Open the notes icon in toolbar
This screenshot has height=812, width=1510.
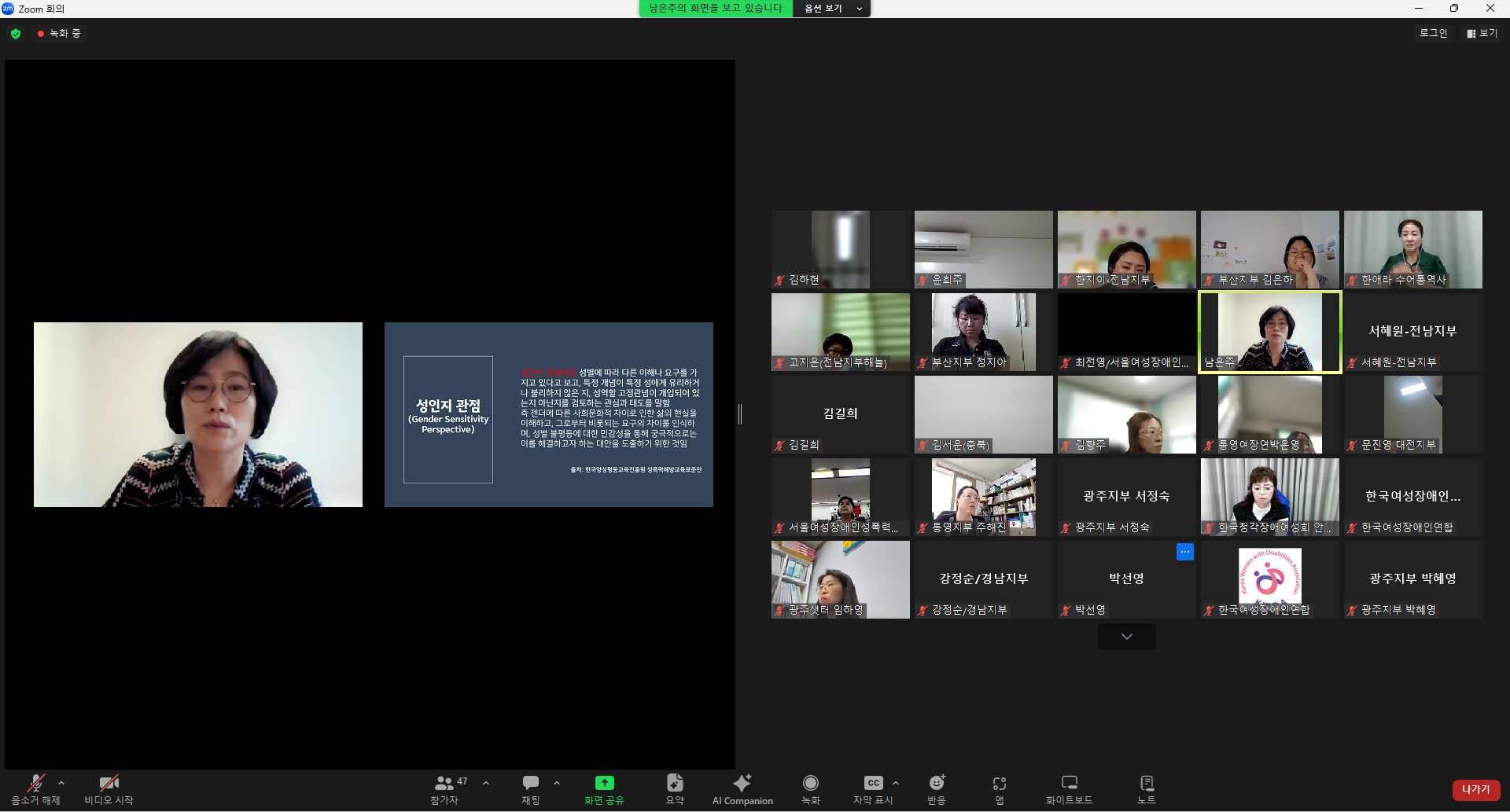1147,783
